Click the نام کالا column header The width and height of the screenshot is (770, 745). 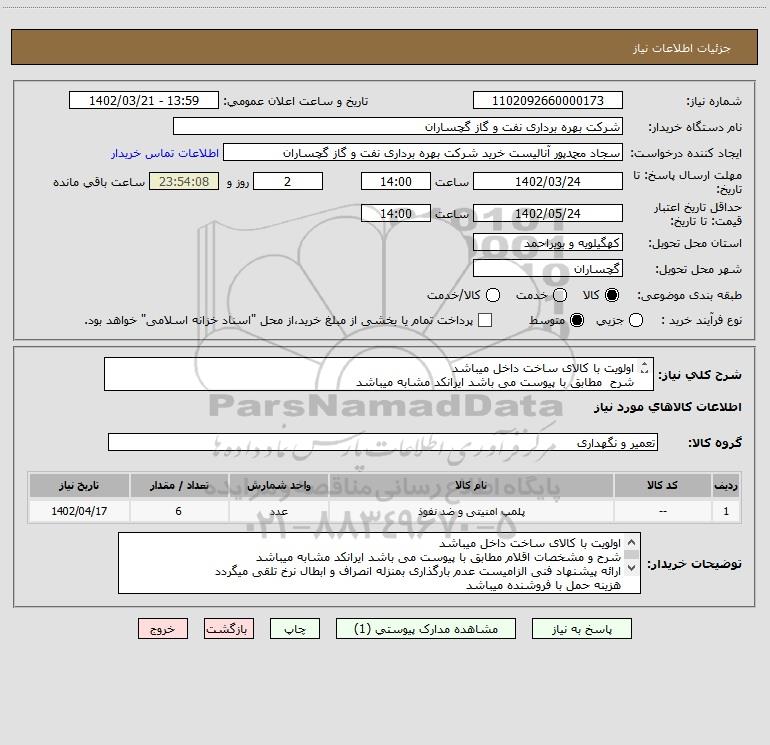[470, 485]
